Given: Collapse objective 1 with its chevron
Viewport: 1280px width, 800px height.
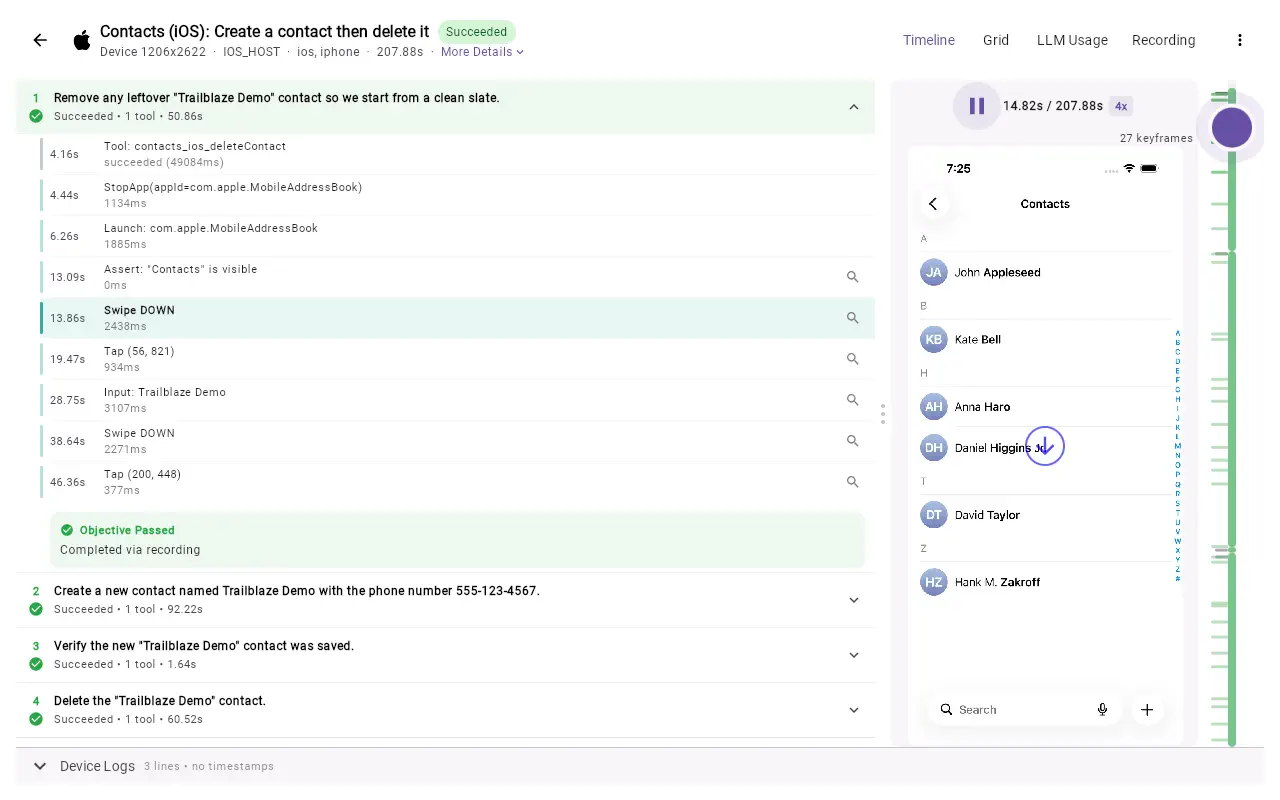Looking at the screenshot, I should tap(854, 107).
